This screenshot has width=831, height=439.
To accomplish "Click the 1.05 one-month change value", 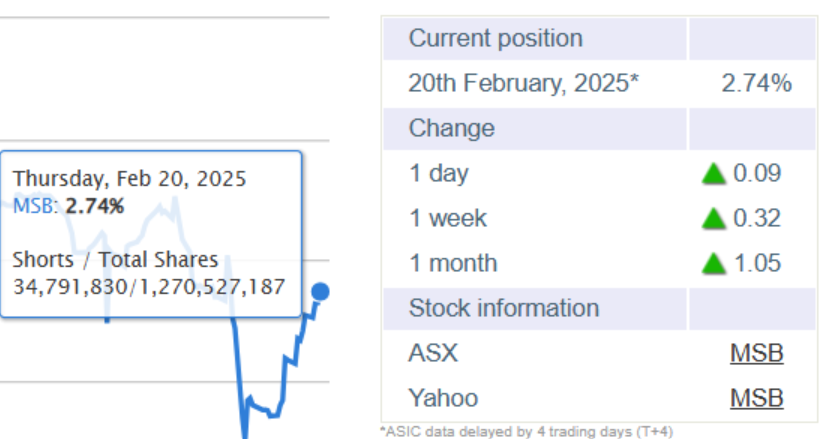I will 757,264.
